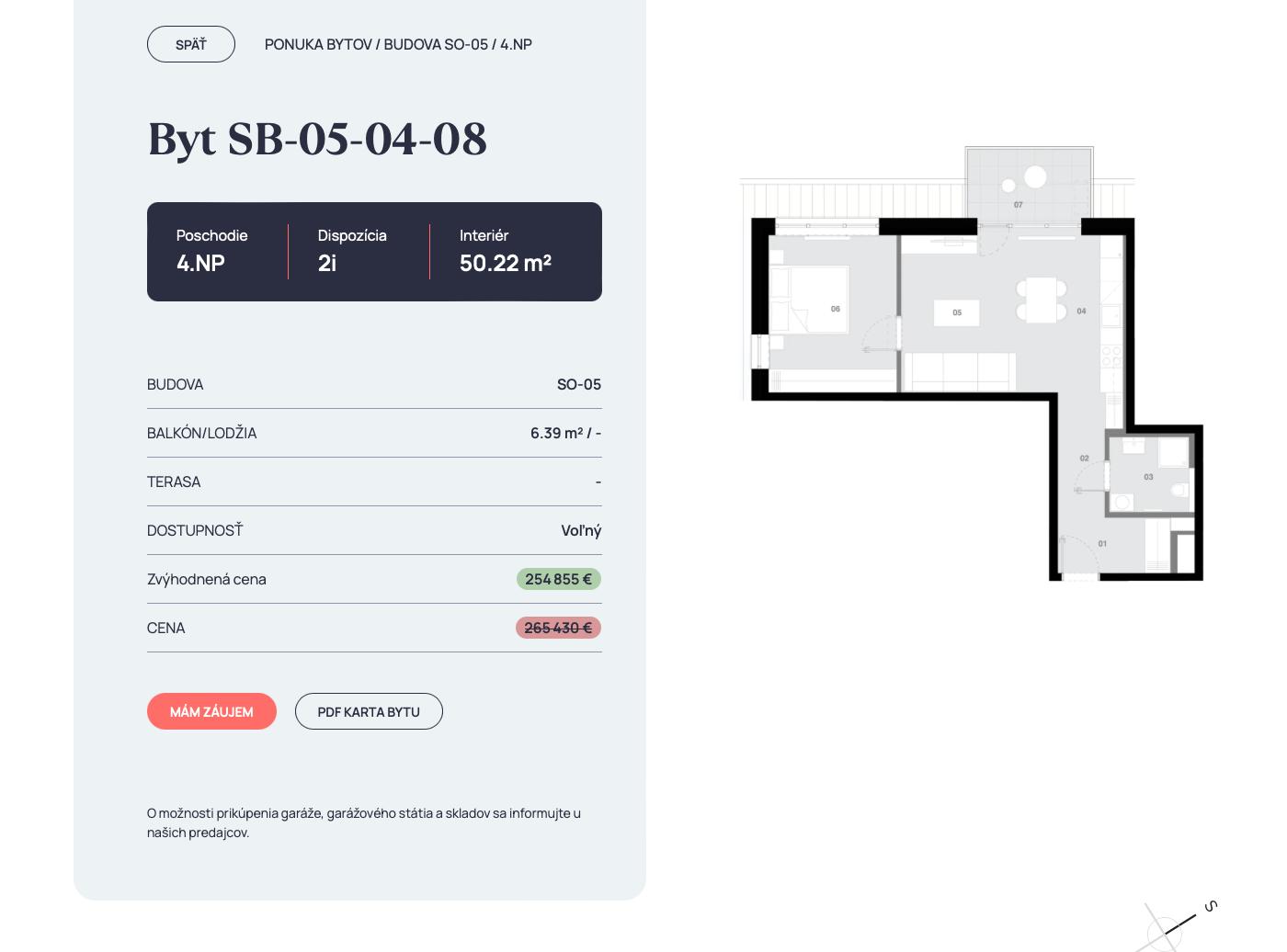Viewport: 1287px width, 952px height.
Task: Click room label 04 in the kitchen area
Action: [1081, 312]
